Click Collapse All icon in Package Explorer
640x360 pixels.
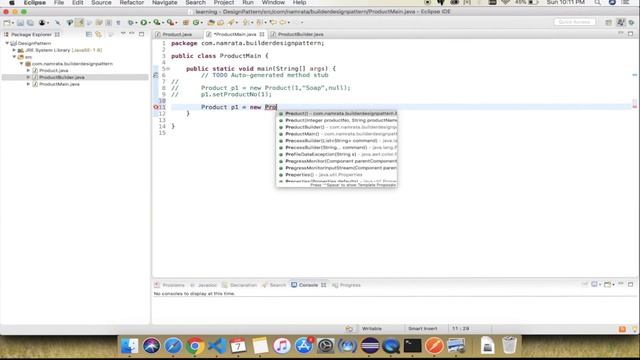[x=89, y=34]
